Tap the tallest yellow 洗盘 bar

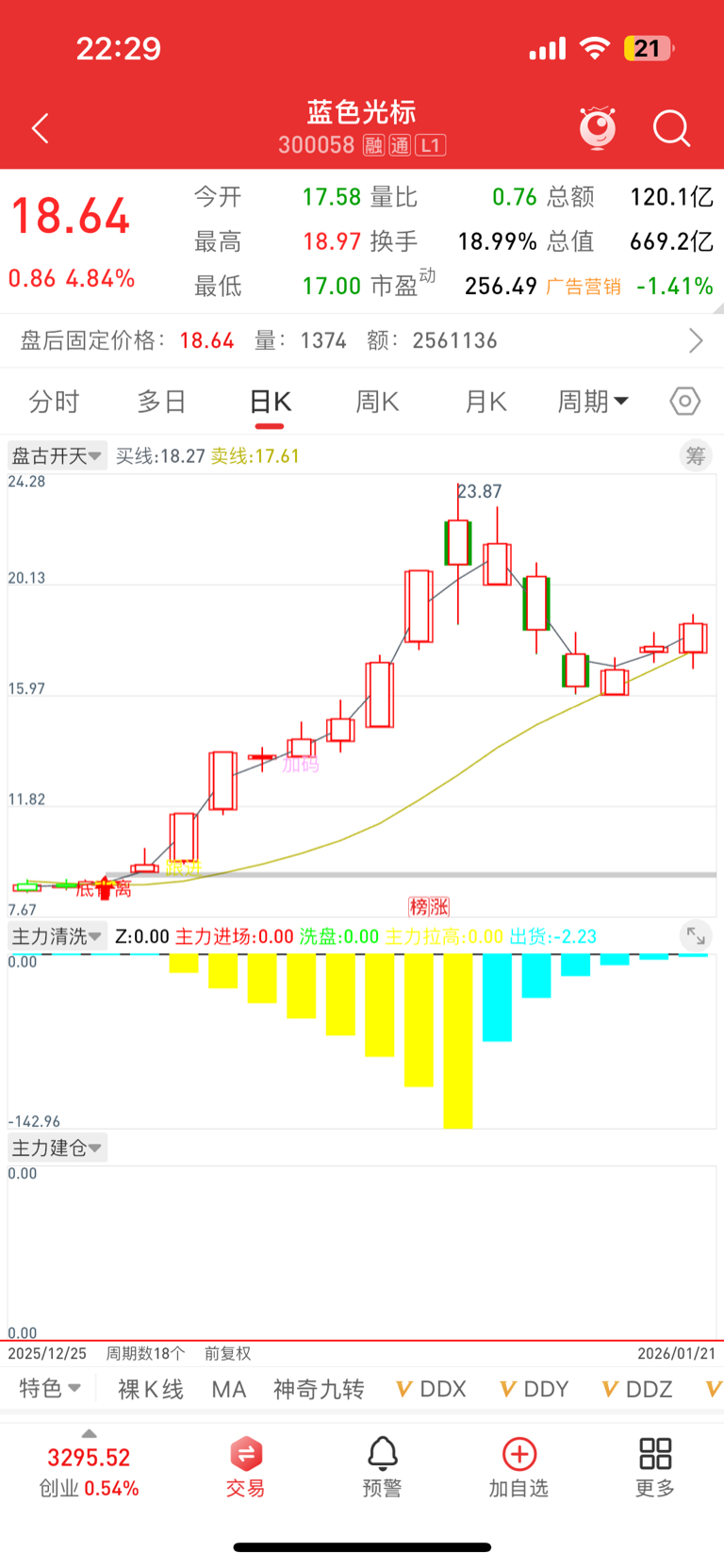(x=458, y=1041)
